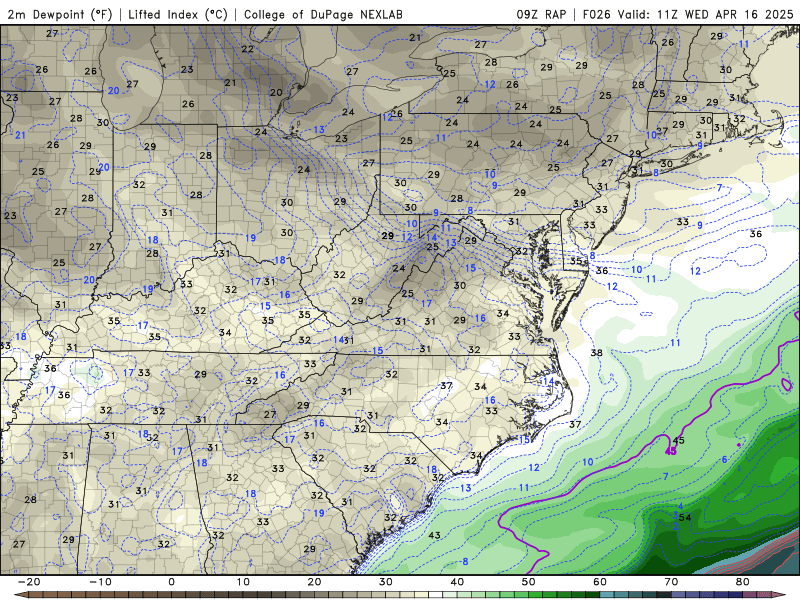Click the "2m Dewpoint (°F)" title text
Image resolution: width=800 pixels, height=600 pixels.
[60, 14]
